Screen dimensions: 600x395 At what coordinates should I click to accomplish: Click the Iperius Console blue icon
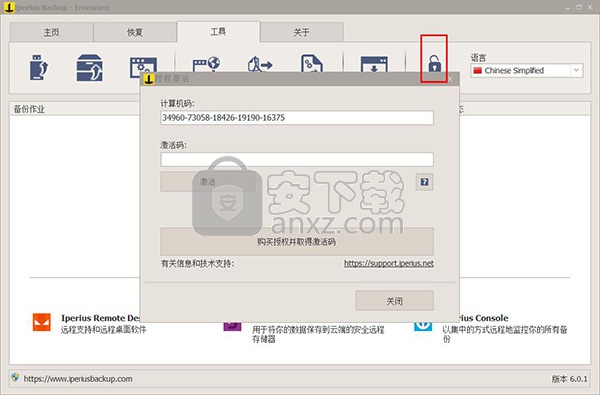(423, 326)
